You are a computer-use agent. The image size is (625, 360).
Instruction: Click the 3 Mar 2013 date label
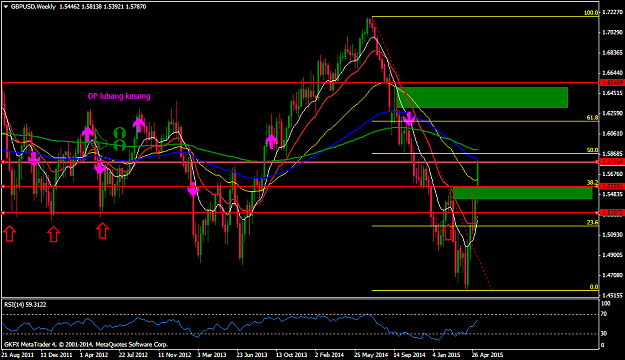212,354
